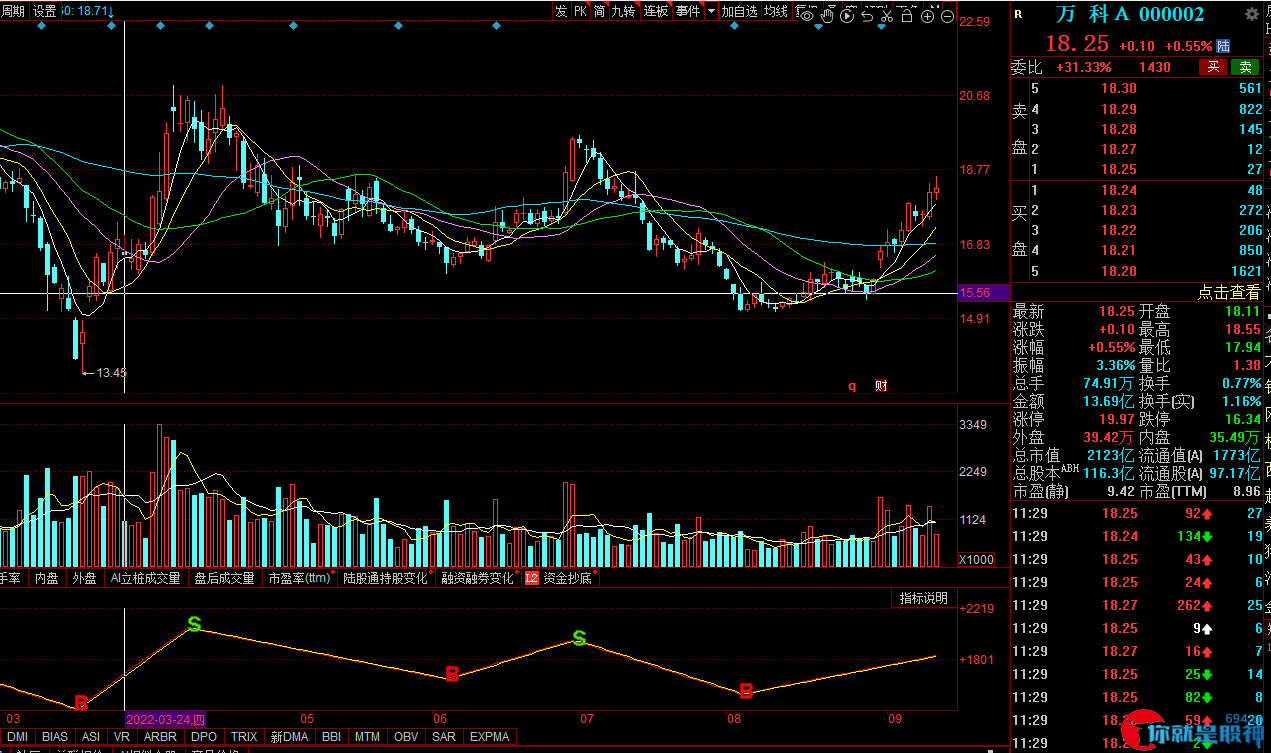1271x753 pixels.
Task: Click the red B buy signal near 06
Action: click(451, 675)
